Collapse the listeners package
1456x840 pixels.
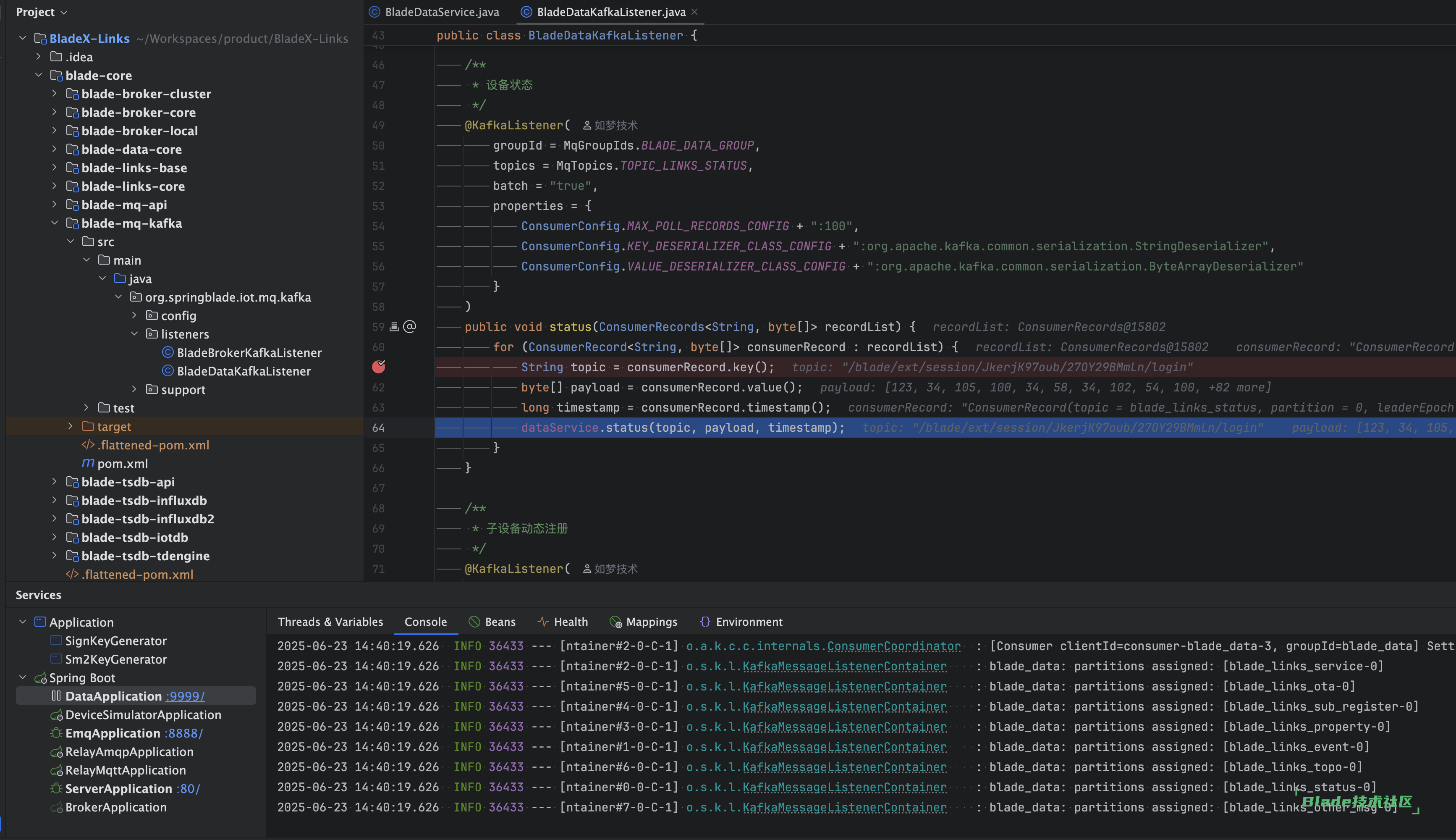pyautogui.click(x=134, y=333)
